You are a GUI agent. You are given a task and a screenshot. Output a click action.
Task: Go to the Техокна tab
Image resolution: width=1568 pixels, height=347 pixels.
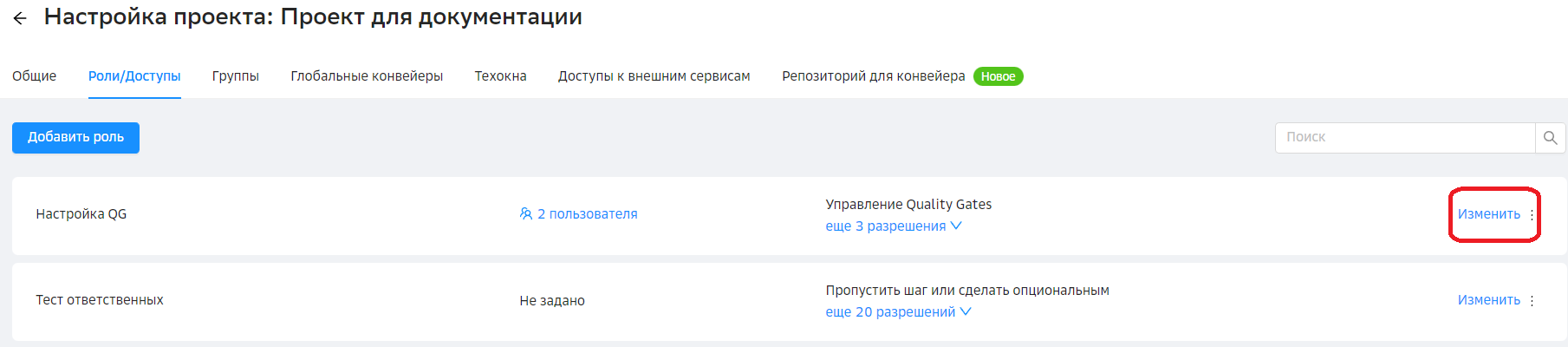[500, 76]
